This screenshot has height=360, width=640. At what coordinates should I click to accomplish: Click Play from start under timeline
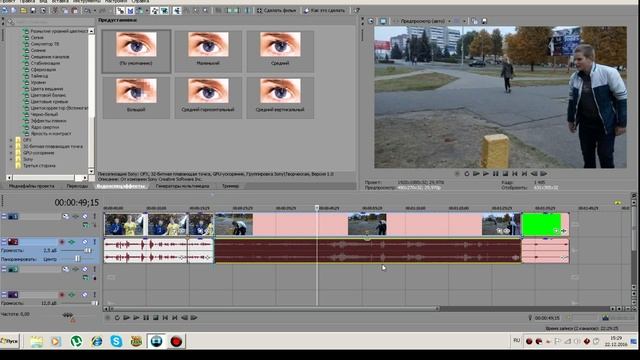pyautogui.click(x=127, y=318)
